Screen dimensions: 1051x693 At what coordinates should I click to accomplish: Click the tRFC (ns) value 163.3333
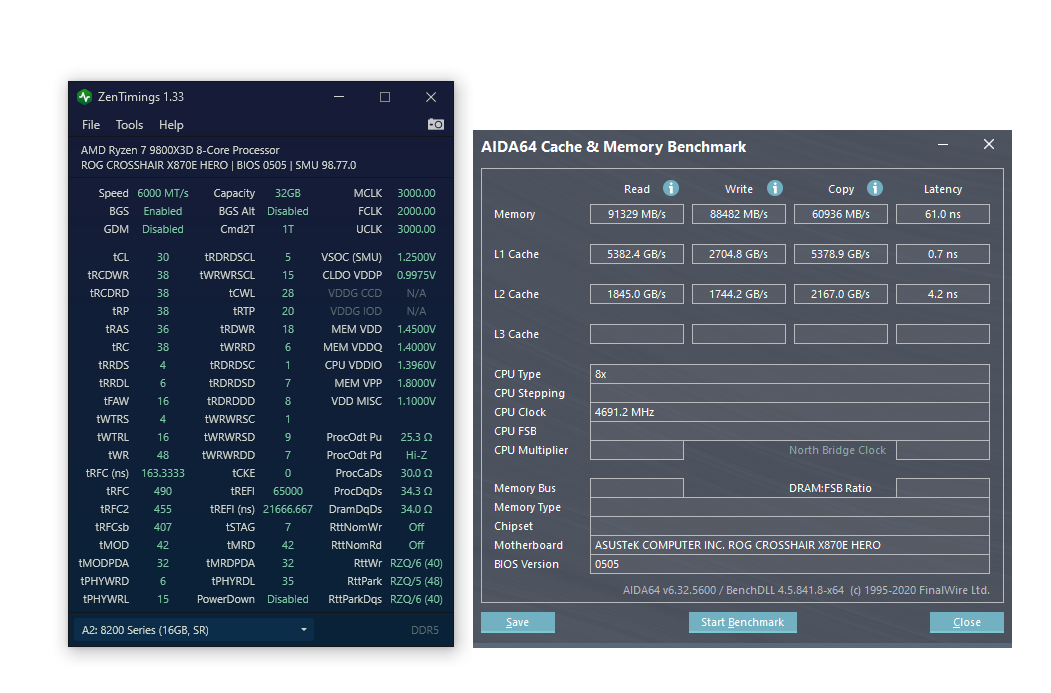click(163, 474)
